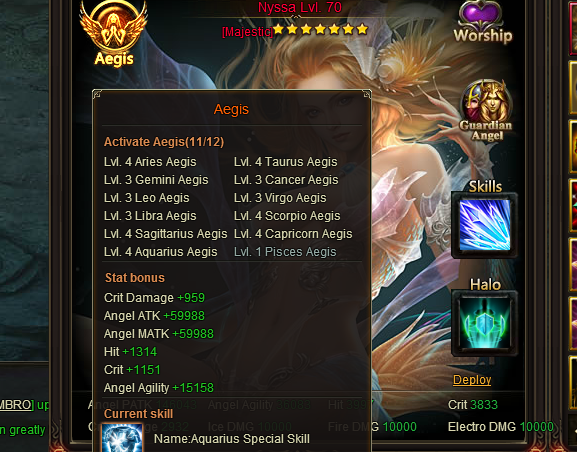Click the Activate Aegis(11/12) header
This screenshot has width=577, height=452.
(x=164, y=142)
